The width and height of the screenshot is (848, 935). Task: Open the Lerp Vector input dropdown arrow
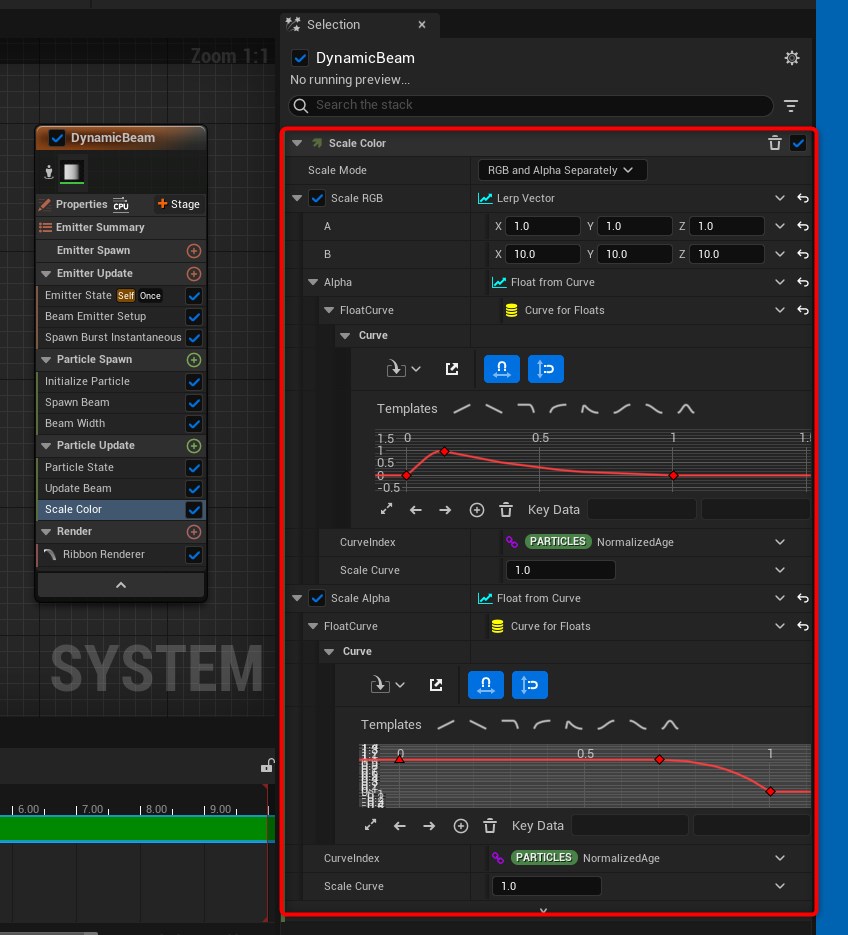779,198
